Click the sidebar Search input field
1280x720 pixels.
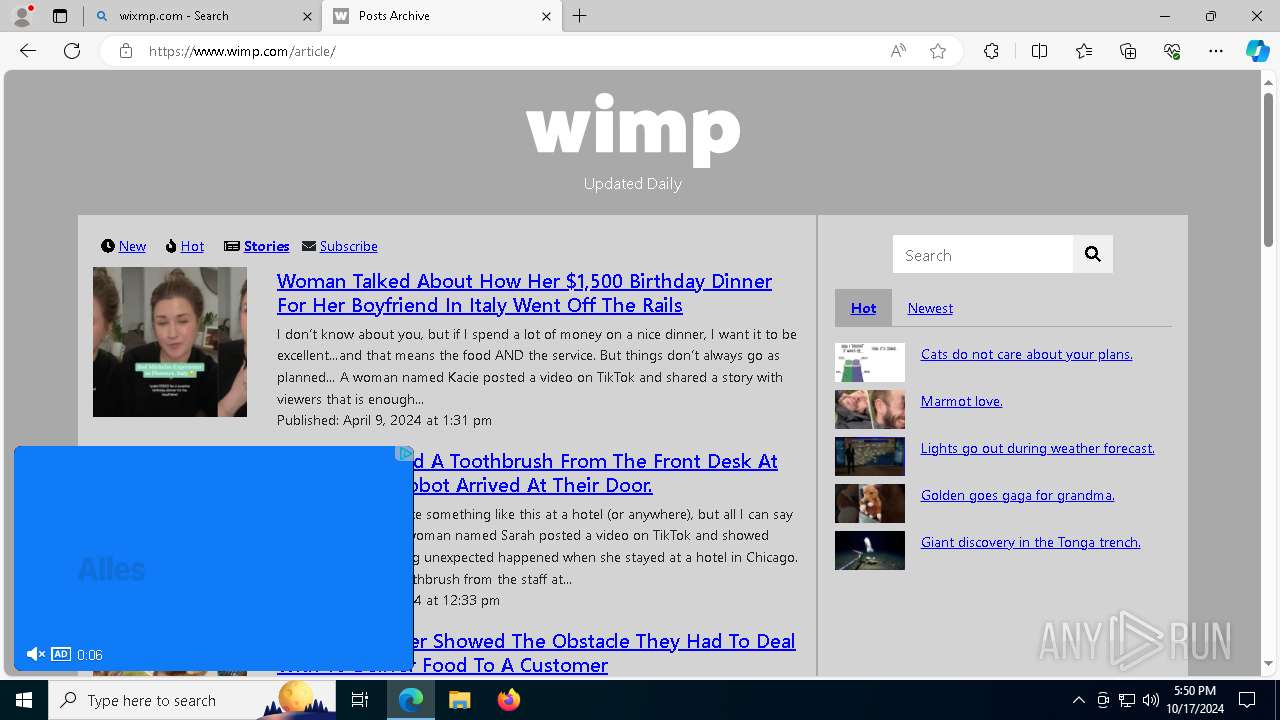pyautogui.click(x=983, y=255)
